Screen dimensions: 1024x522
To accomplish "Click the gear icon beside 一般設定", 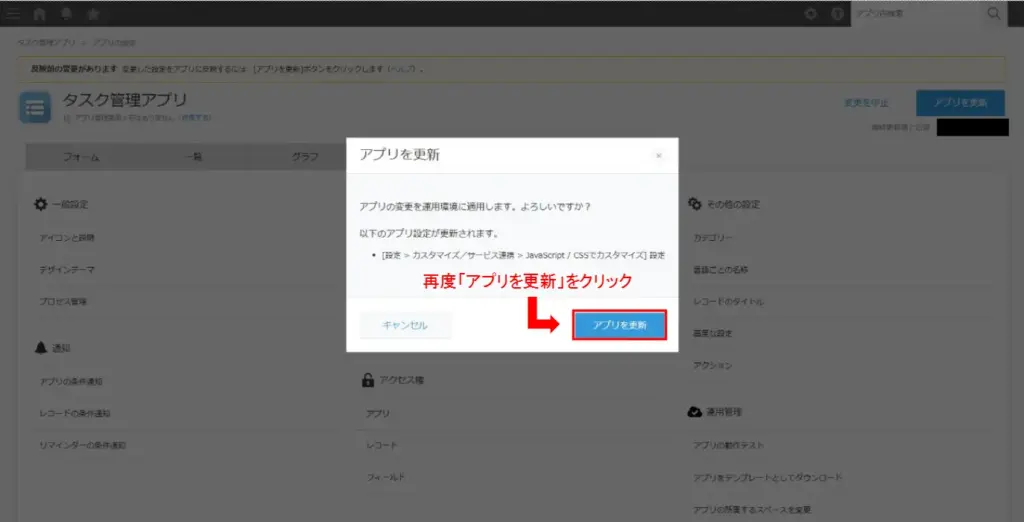I will pos(40,204).
